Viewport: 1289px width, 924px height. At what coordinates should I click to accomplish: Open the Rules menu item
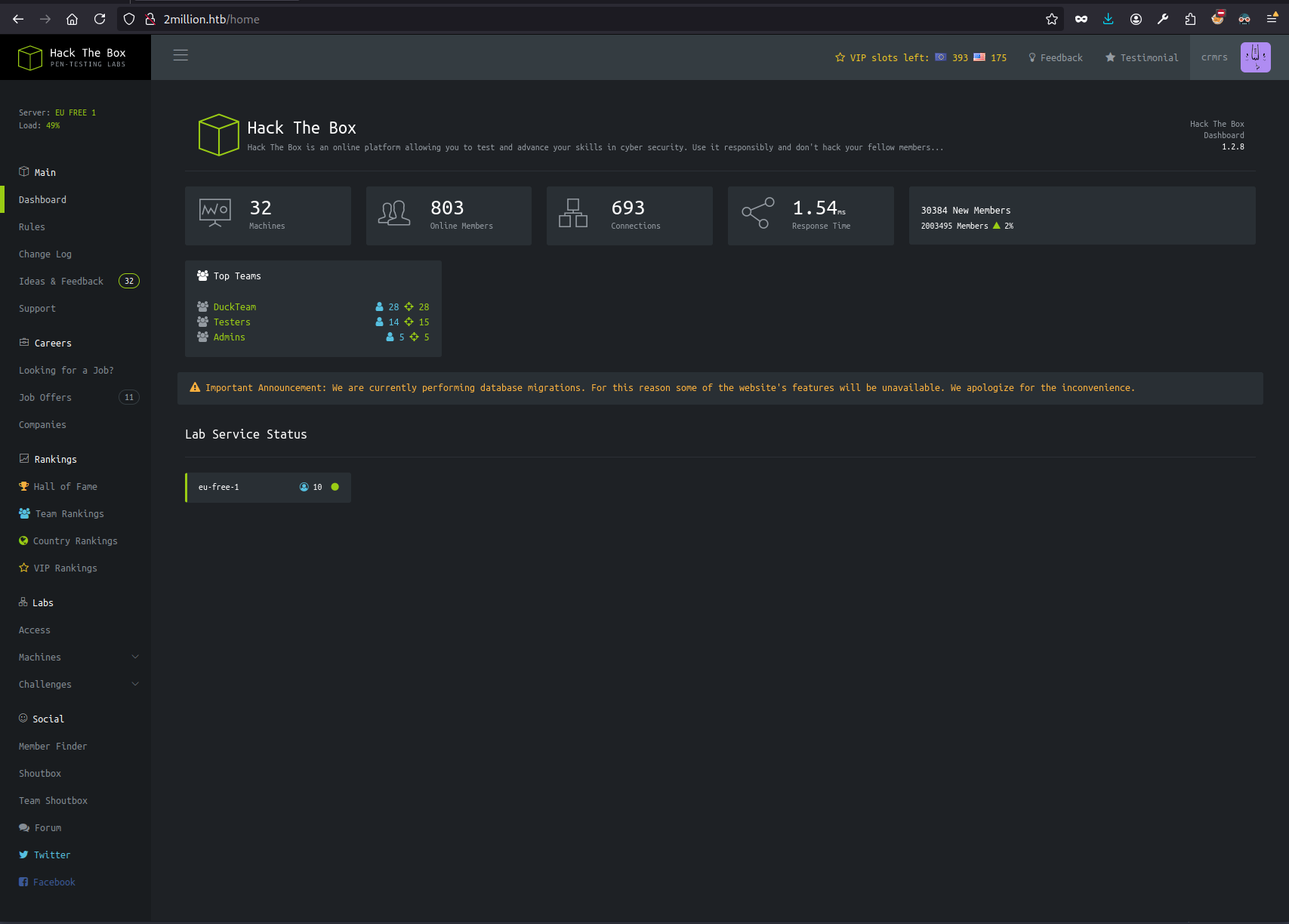tap(32, 226)
